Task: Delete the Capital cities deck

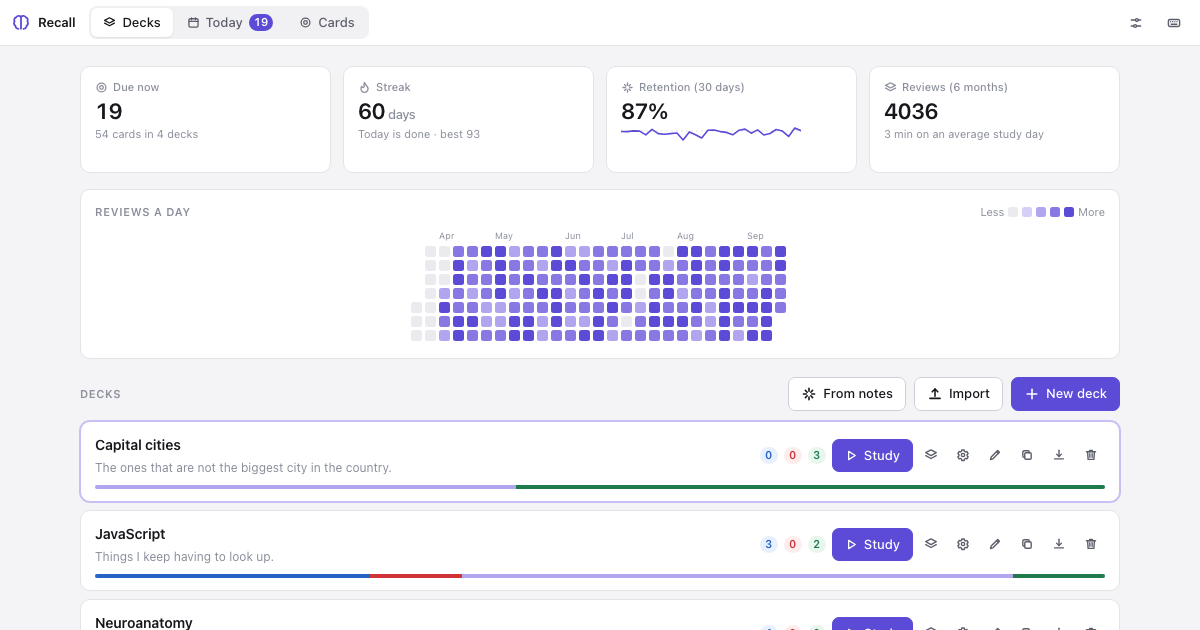Action: coord(1091,455)
